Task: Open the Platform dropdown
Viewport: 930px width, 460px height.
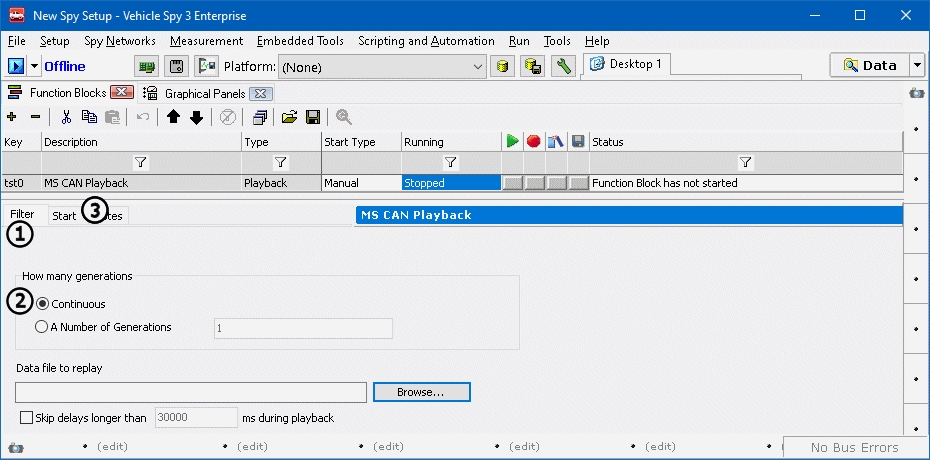Action: (477, 67)
